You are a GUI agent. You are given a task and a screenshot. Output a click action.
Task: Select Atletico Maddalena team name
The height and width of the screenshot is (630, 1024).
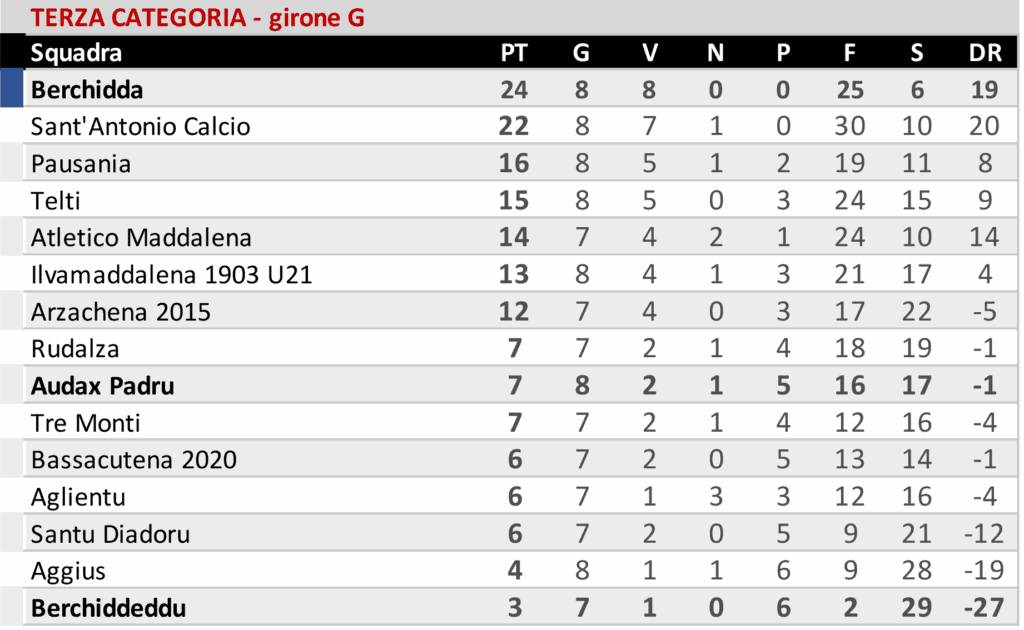pos(141,238)
